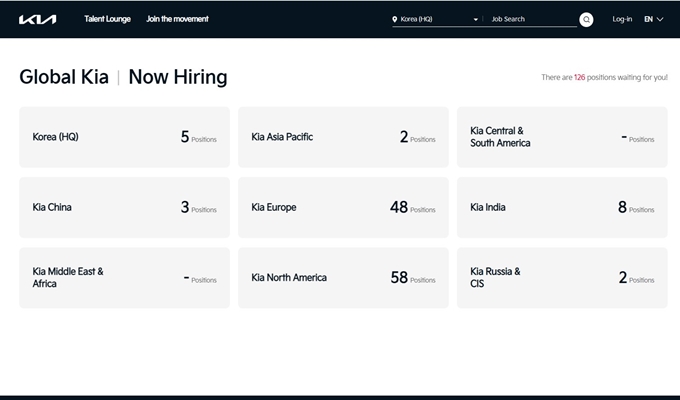Open the Join the movement menu
This screenshot has height=400, width=680.
click(x=177, y=19)
